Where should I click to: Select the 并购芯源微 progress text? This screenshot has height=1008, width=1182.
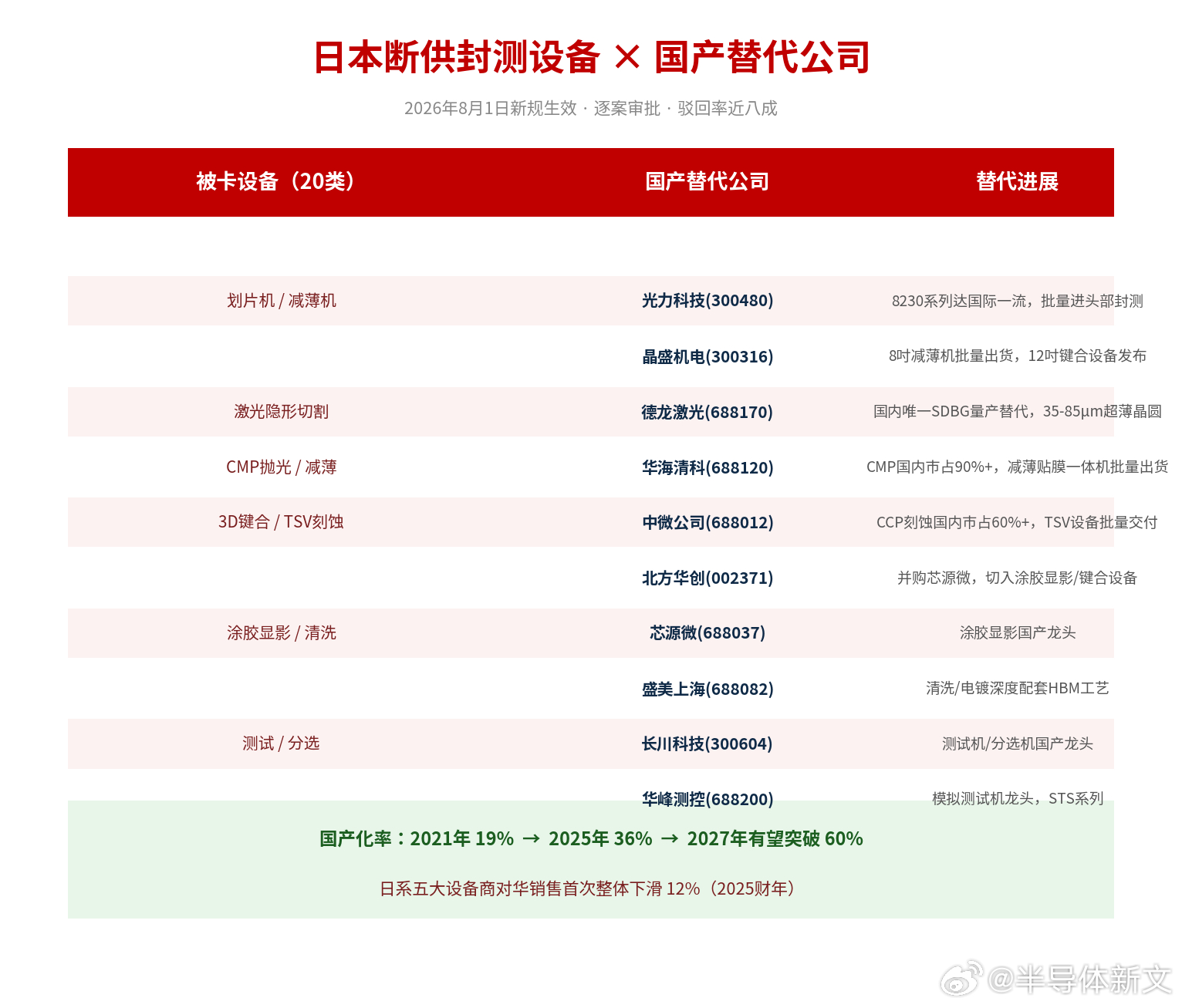1017,578
